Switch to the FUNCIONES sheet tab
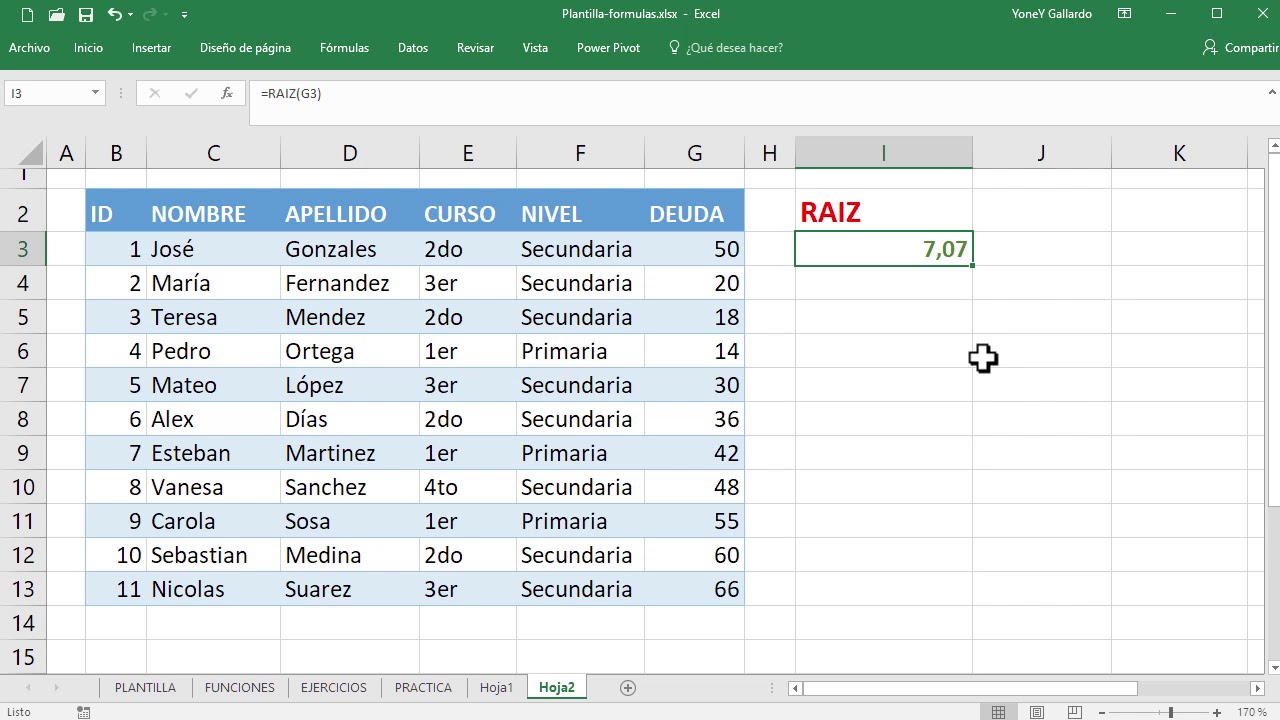Image resolution: width=1280 pixels, height=720 pixels. coord(239,688)
